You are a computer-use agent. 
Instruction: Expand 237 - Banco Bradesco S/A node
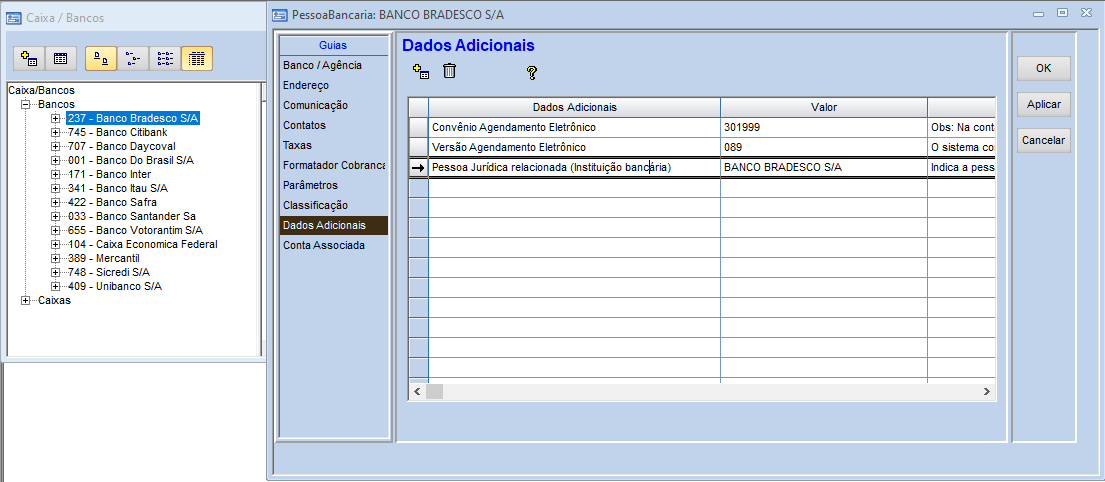(x=56, y=118)
